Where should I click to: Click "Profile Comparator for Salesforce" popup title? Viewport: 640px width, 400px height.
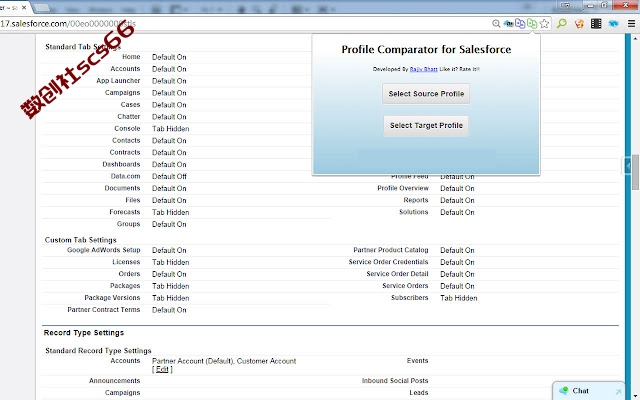coord(426,49)
